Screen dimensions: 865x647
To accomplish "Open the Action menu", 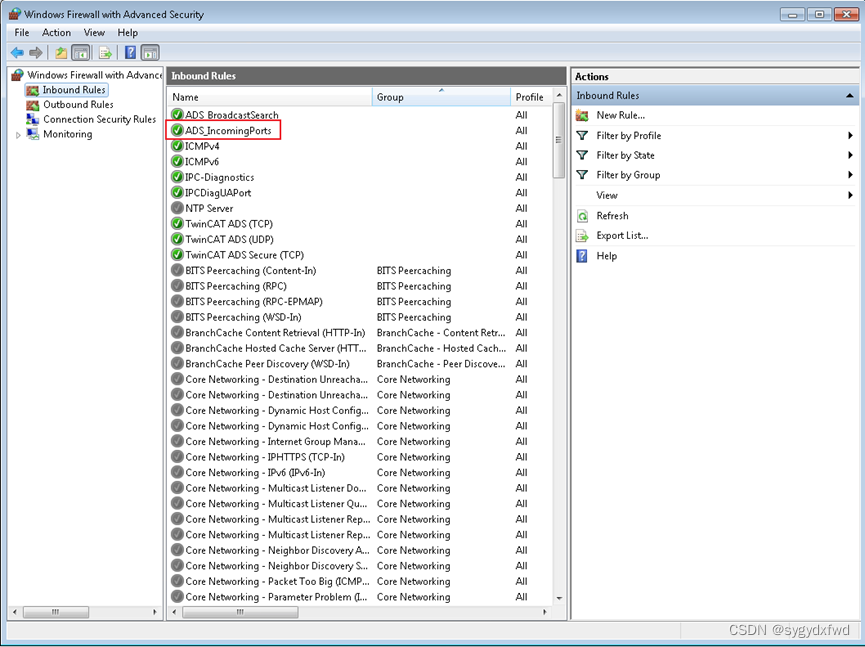I will click(x=56, y=33).
